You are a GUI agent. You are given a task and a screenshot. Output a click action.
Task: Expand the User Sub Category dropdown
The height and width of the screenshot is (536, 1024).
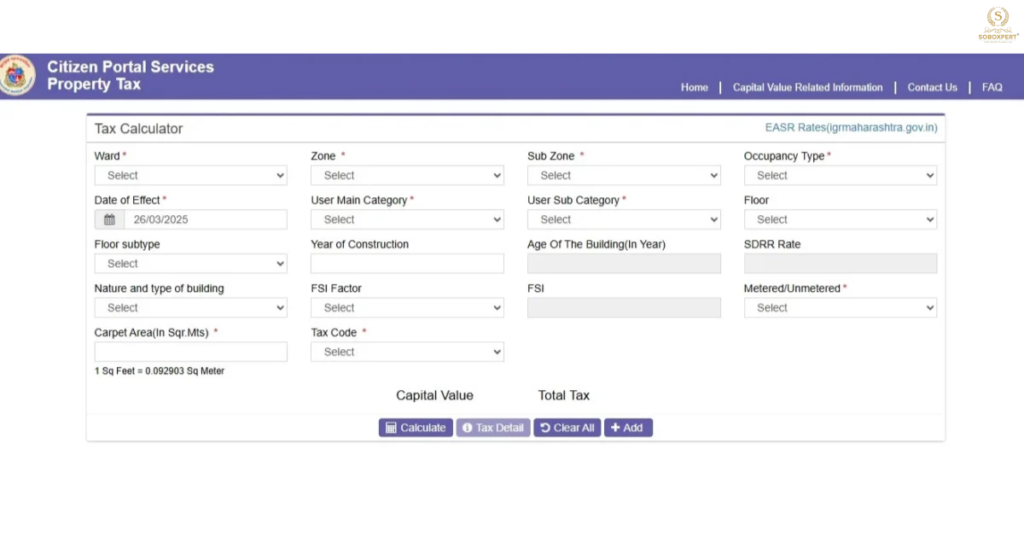624,219
